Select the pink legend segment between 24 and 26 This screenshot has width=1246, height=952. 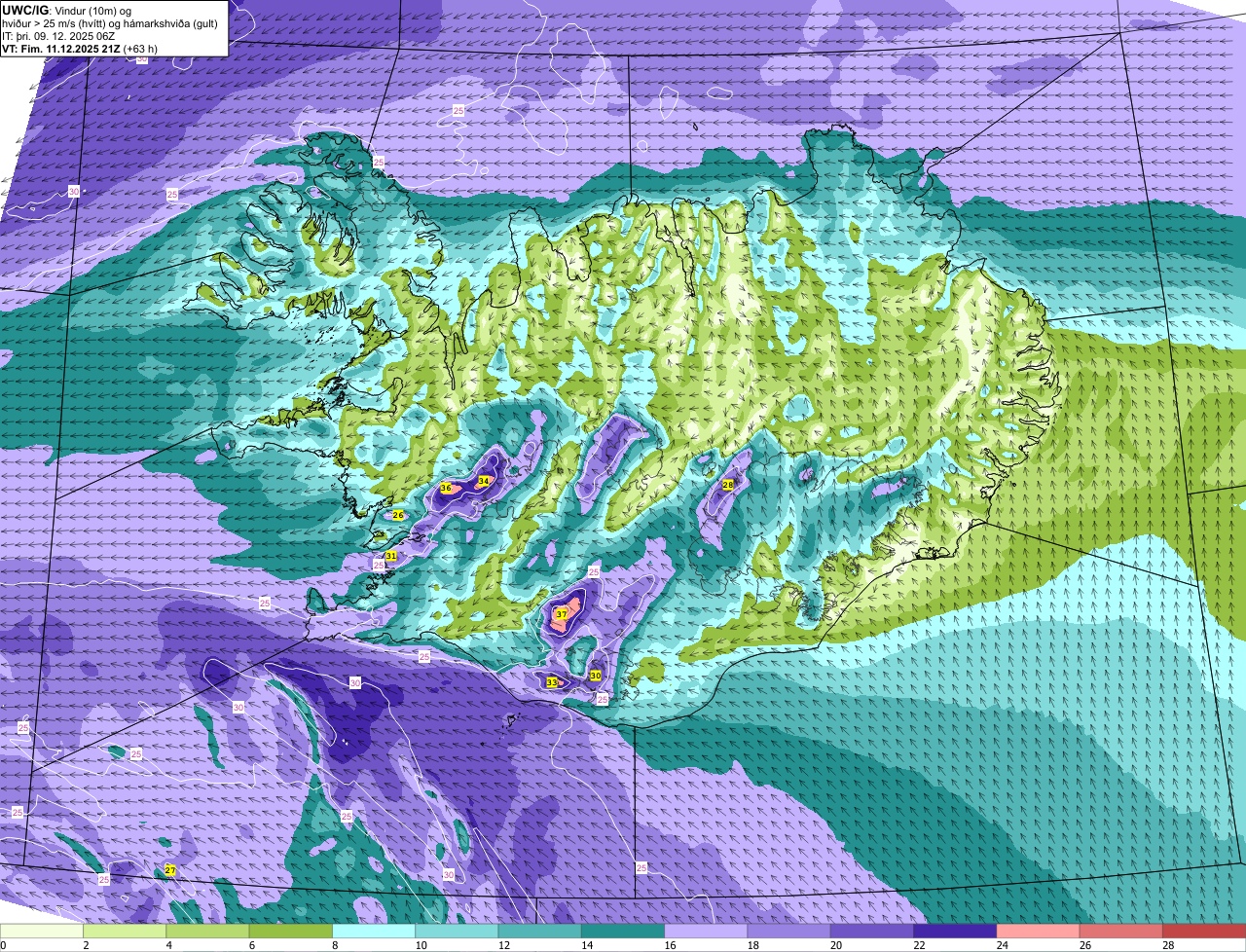(x=1038, y=931)
